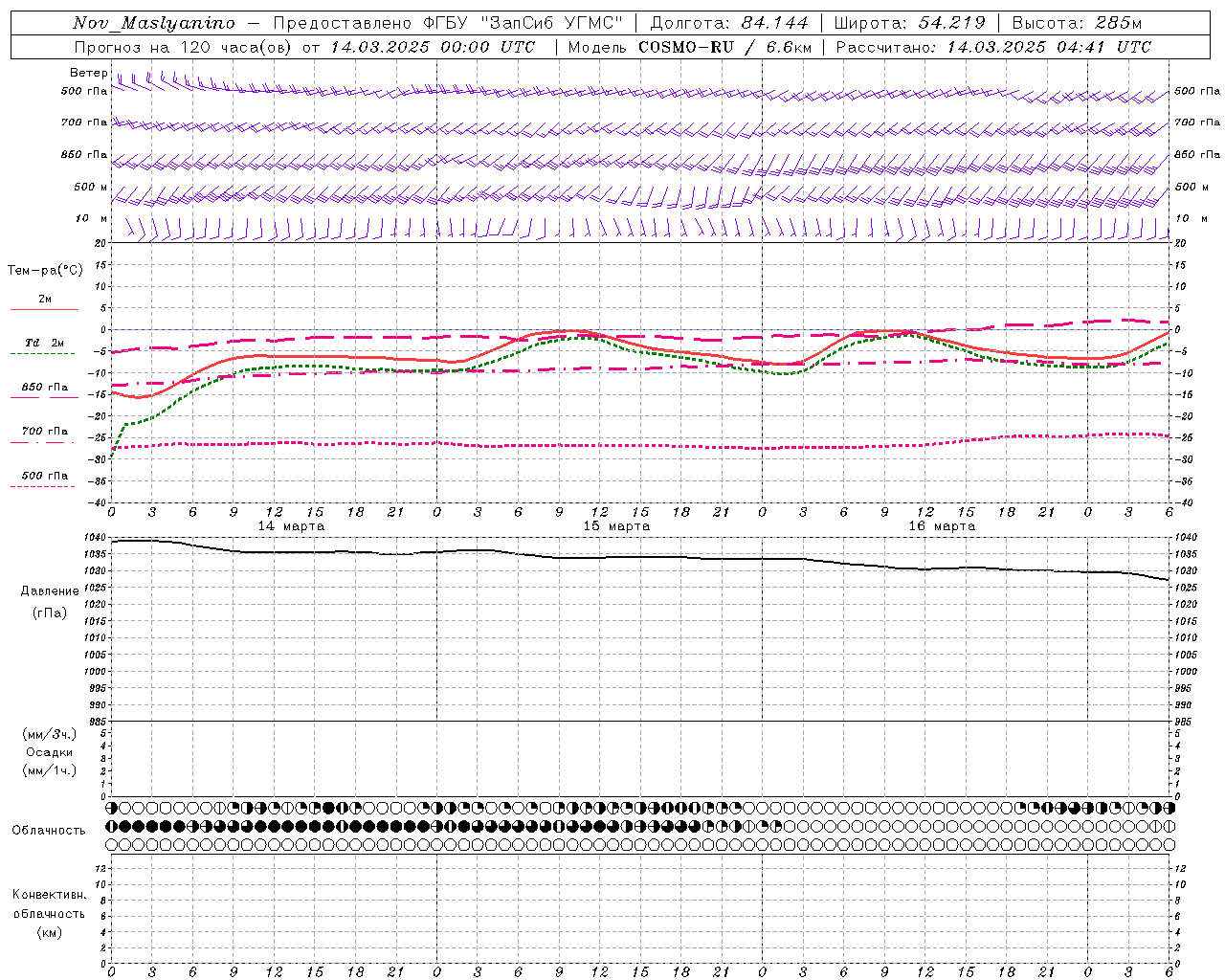Click the 'Высота: 285м' elevation text

coord(1077,23)
